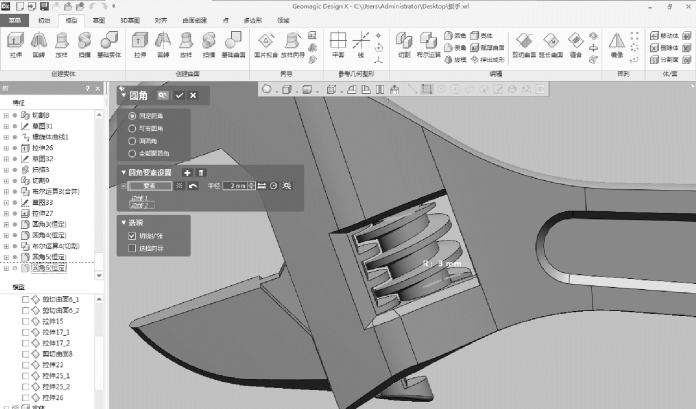The width and height of the screenshot is (696, 409).
Task: Choose the 壳体 shell tool in the ribbon
Action: [481, 36]
